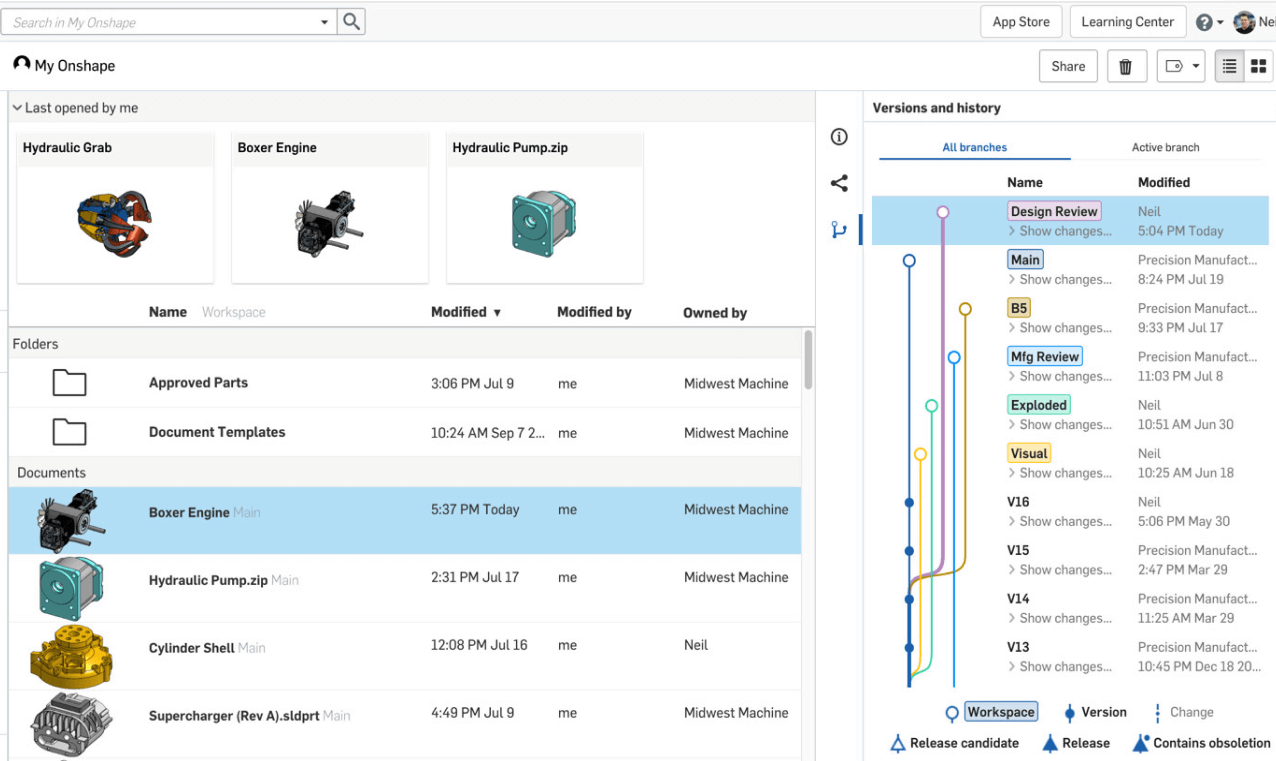Viewport: 1276px width, 761px height.
Task: Switch to the All branches tab
Action: pyautogui.click(x=973, y=146)
